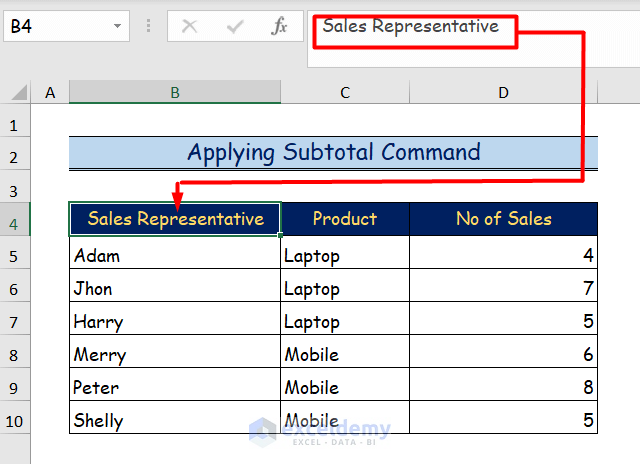Click the Name Box showing B4
Viewport: 640px width, 464px height.
coord(55,27)
